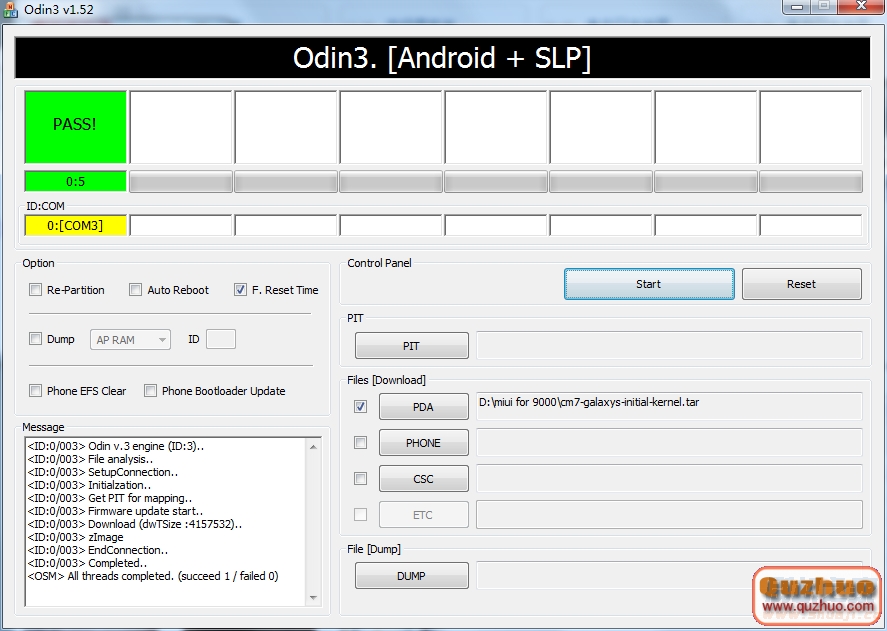Screen dimensions: 887x631
Task: Click the PDA file button
Action: pos(424,407)
